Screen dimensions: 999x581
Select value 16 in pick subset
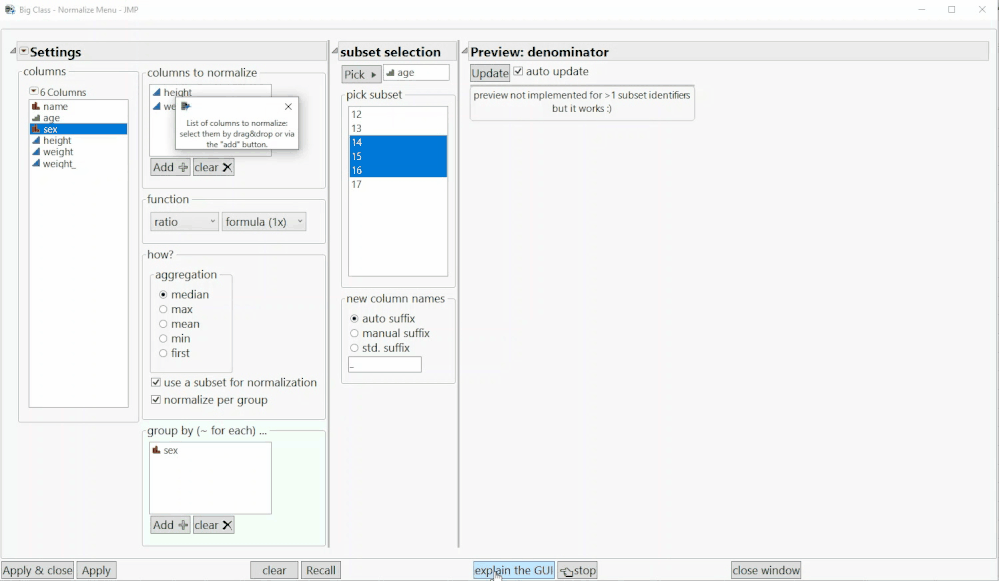pos(398,171)
